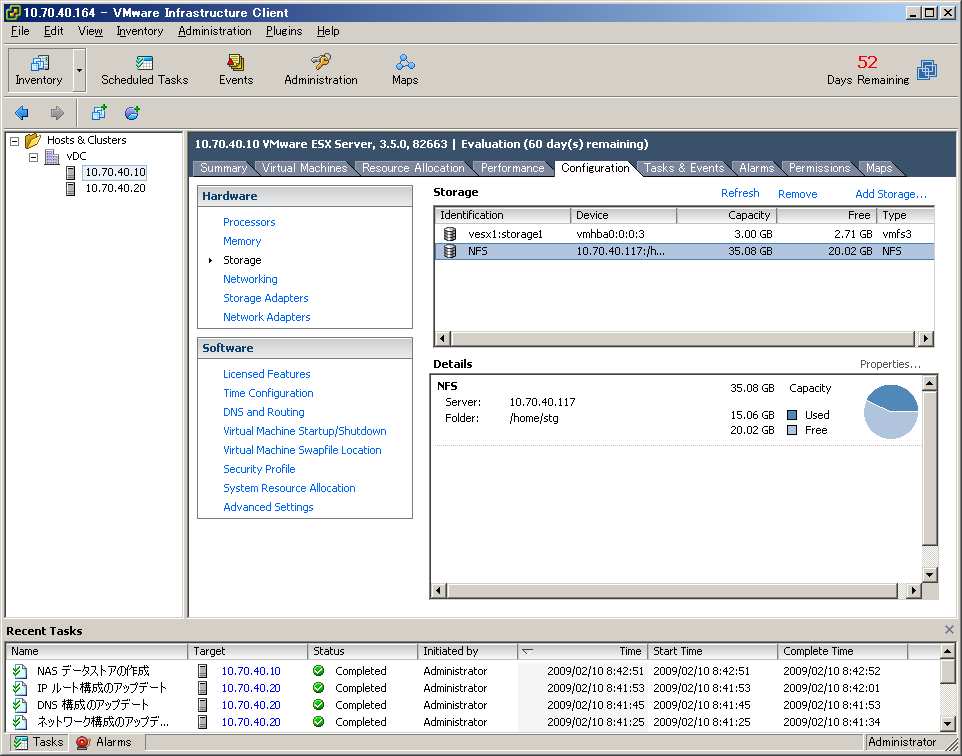The height and width of the screenshot is (756, 962).
Task: Open the DNS and Routing link
Action: tap(264, 412)
